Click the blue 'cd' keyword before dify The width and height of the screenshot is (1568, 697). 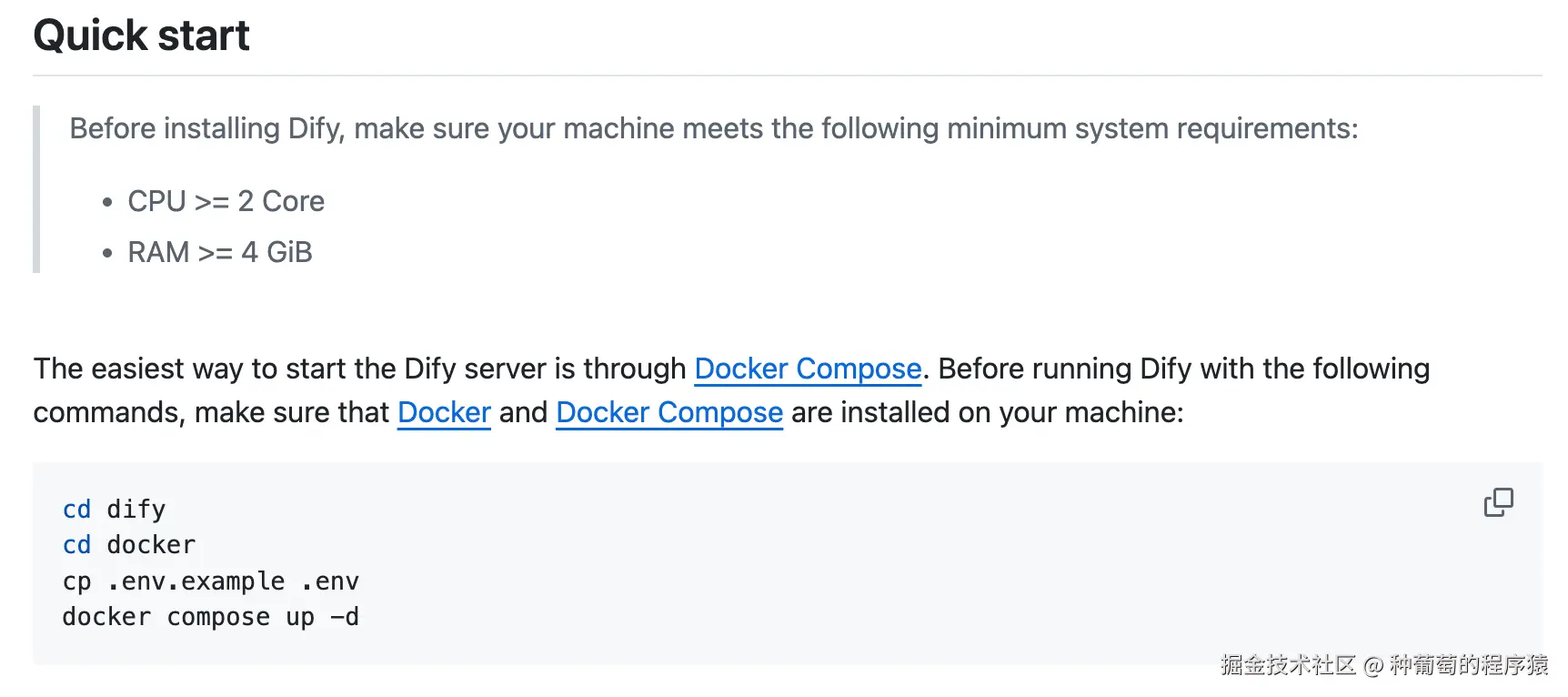click(x=76, y=510)
